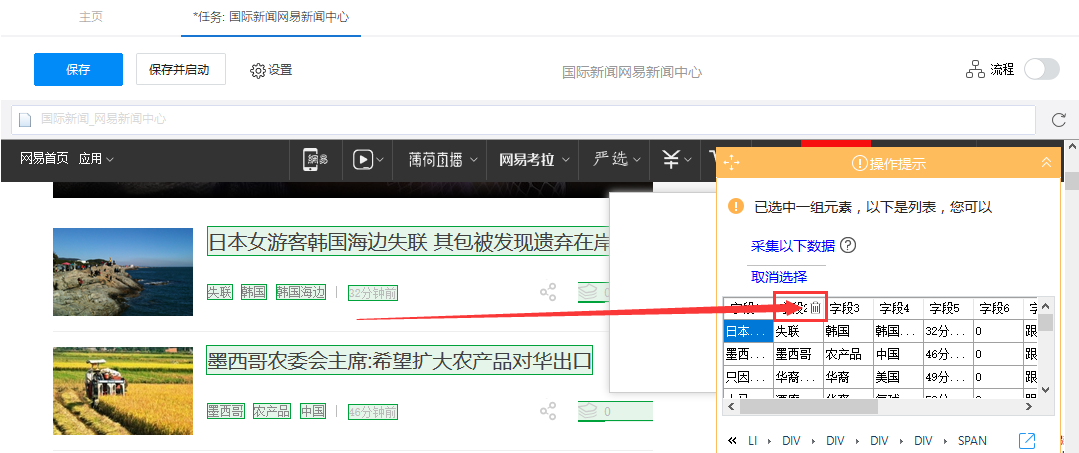Click the double-chevron back icon in element path
Image resolution: width=1079 pixels, height=453 pixels.
[x=733, y=441]
